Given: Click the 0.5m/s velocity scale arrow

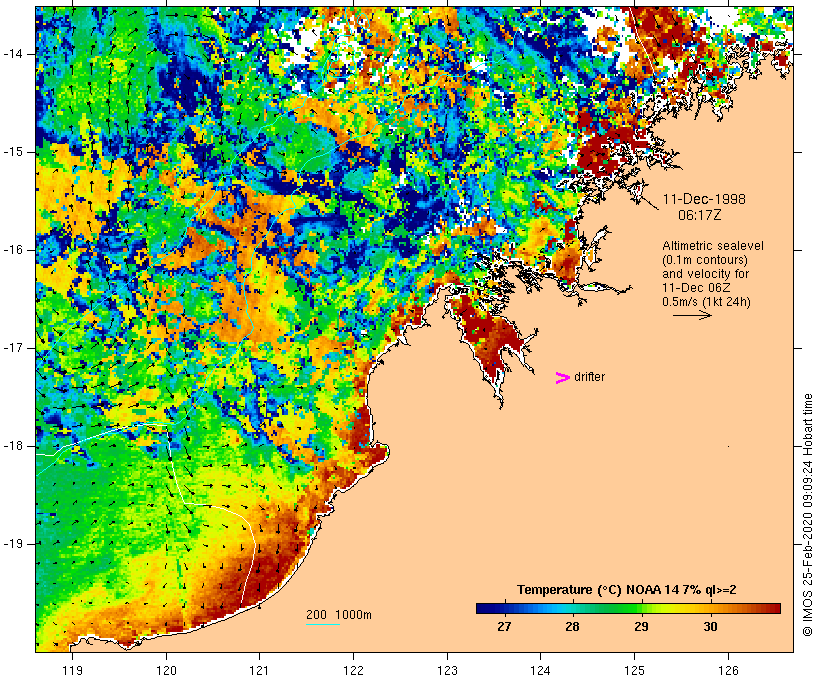Looking at the screenshot, I should (692, 315).
